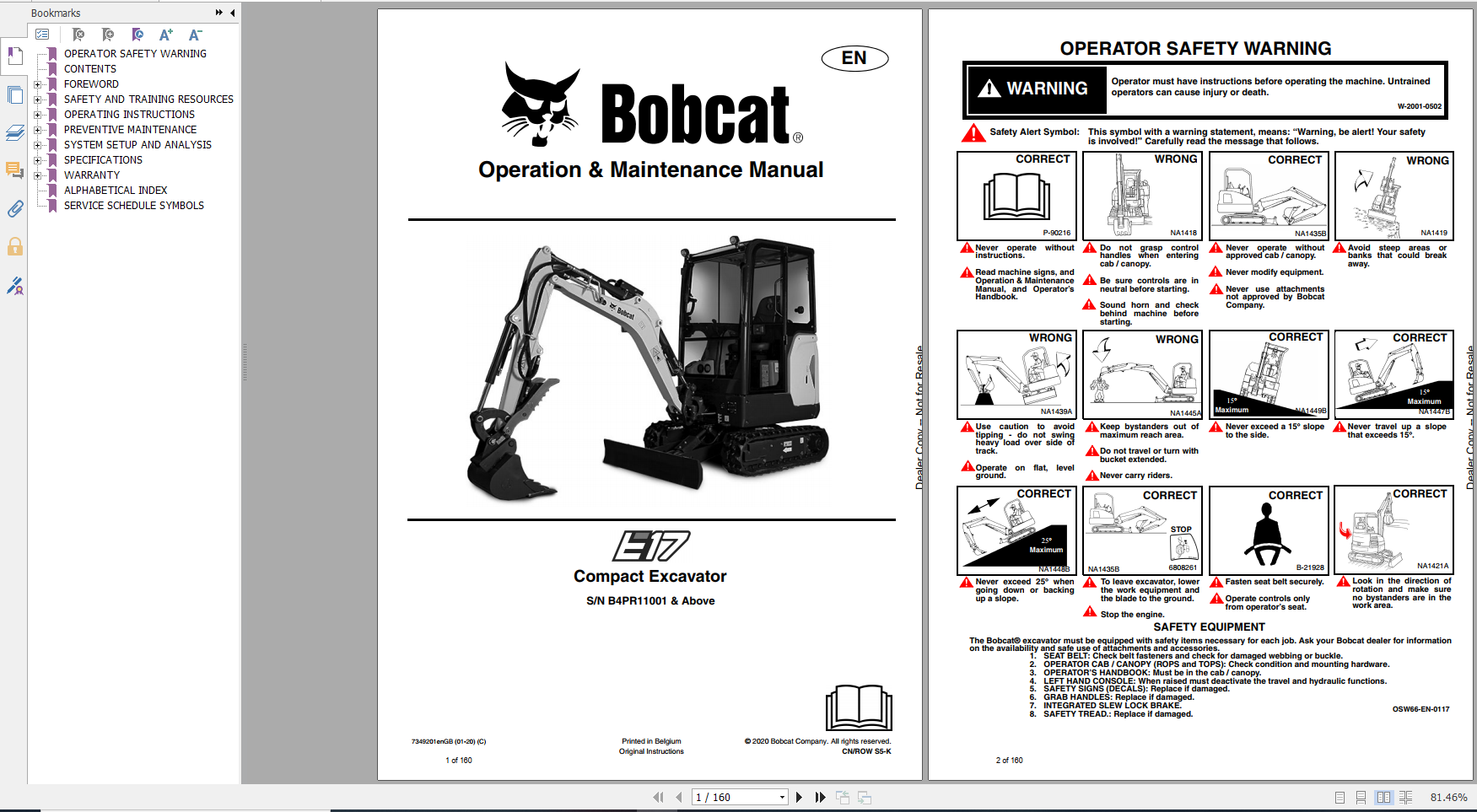Open the Attachments paperclip panel icon
The height and width of the screenshot is (812, 1477).
(x=14, y=208)
